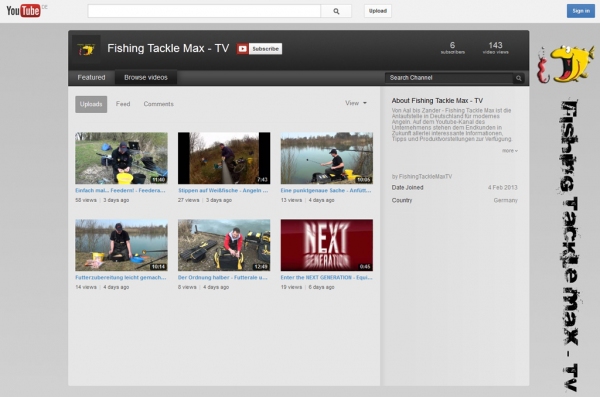Open the Comments section
The height and width of the screenshot is (397, 600).
click(x=158, y=104)
